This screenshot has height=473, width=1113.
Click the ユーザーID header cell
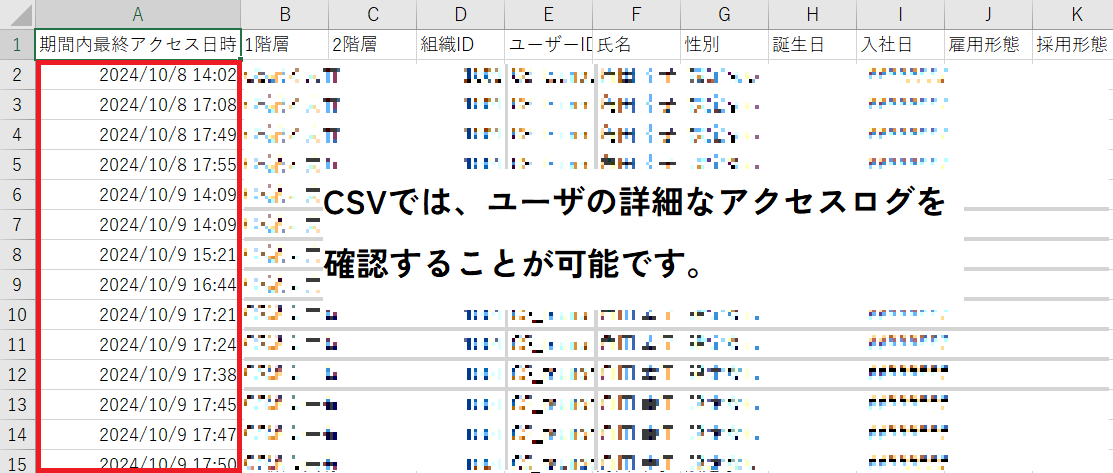pos(549,45)
